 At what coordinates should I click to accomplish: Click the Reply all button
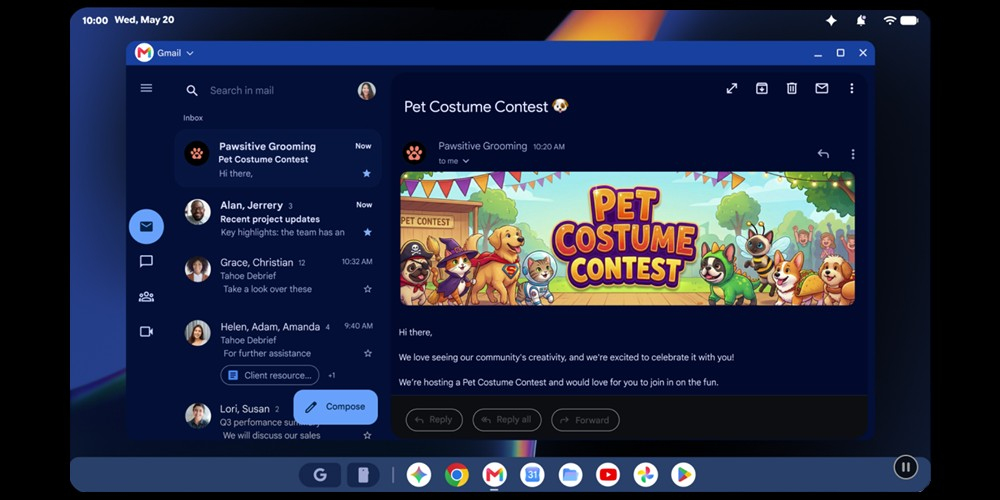click(x=507, y=420)
